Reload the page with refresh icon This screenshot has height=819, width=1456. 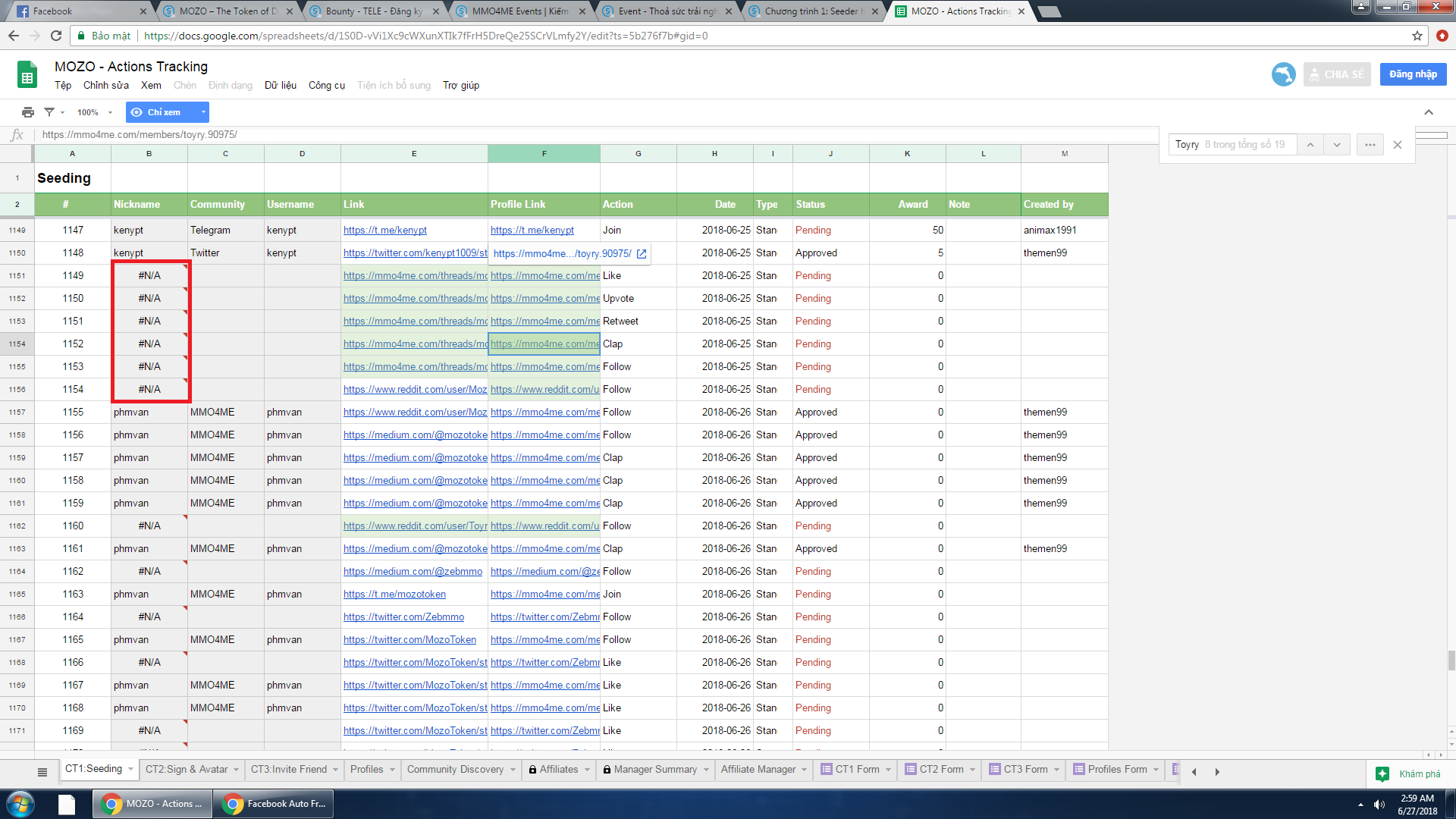click(x=56, y=36)
